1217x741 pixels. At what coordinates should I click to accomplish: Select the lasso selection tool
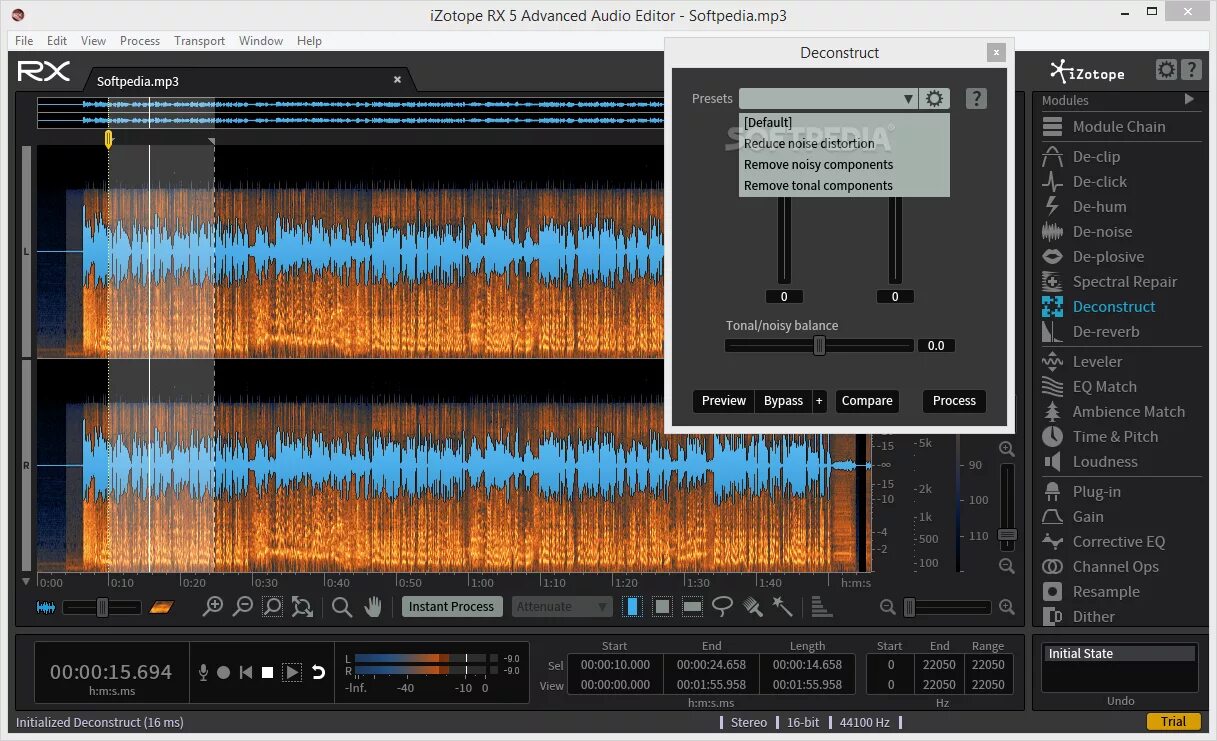722,606
